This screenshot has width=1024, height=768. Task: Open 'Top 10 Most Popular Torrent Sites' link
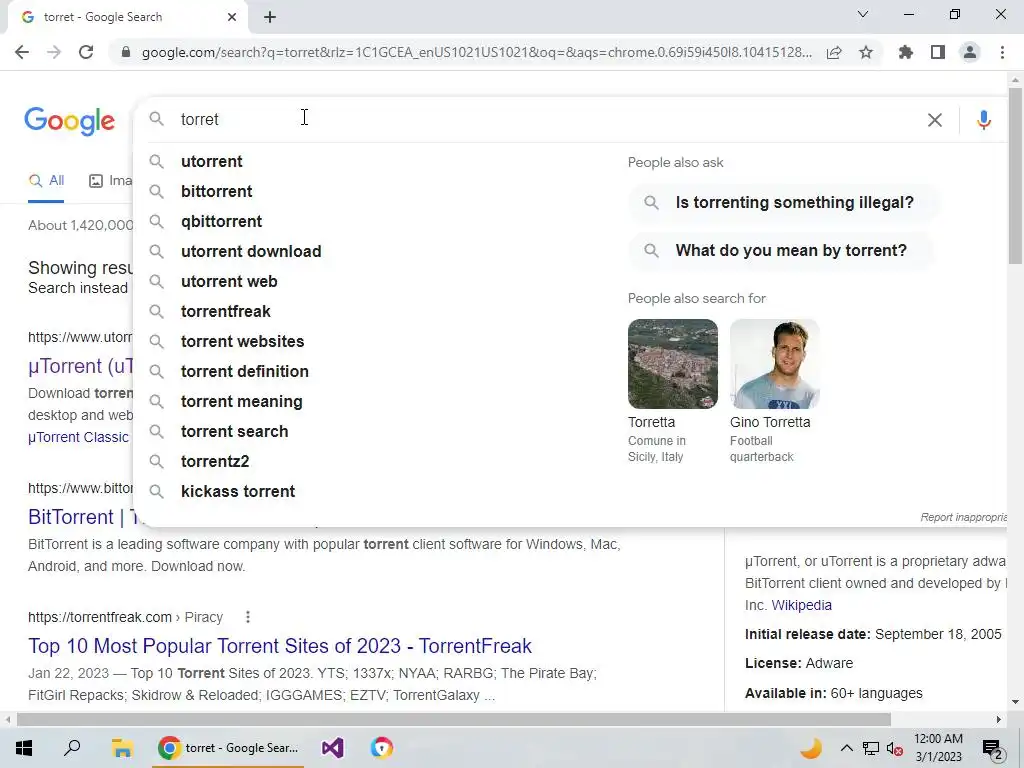(x=280, y=646)
